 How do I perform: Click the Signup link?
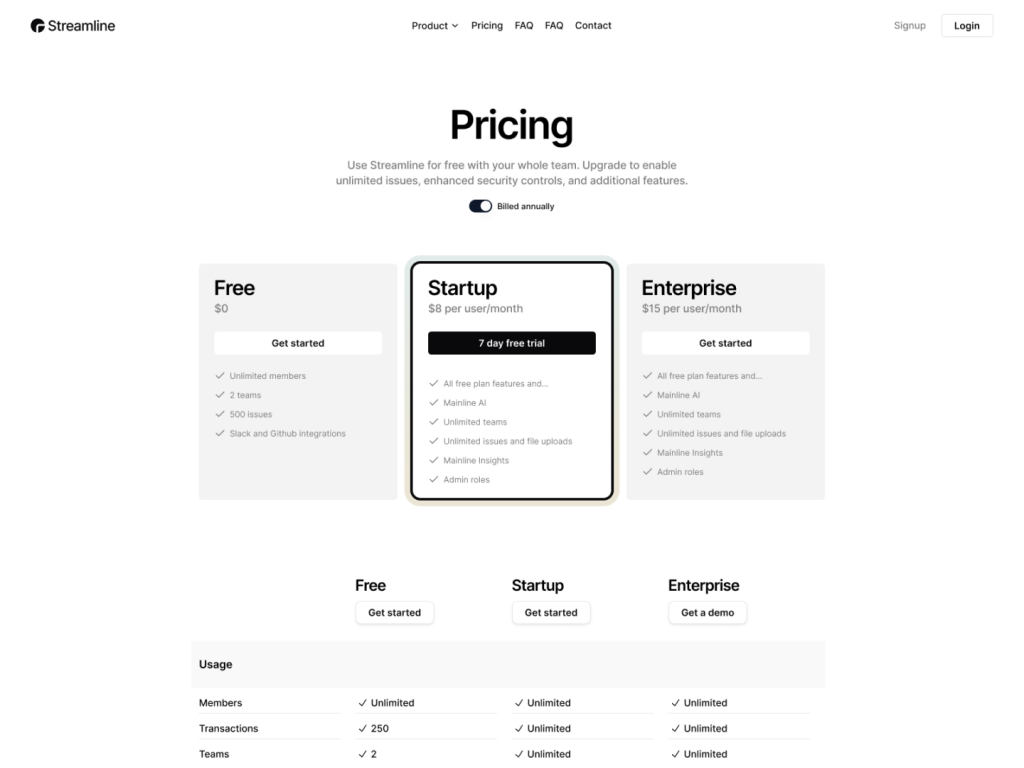[909, 25]
